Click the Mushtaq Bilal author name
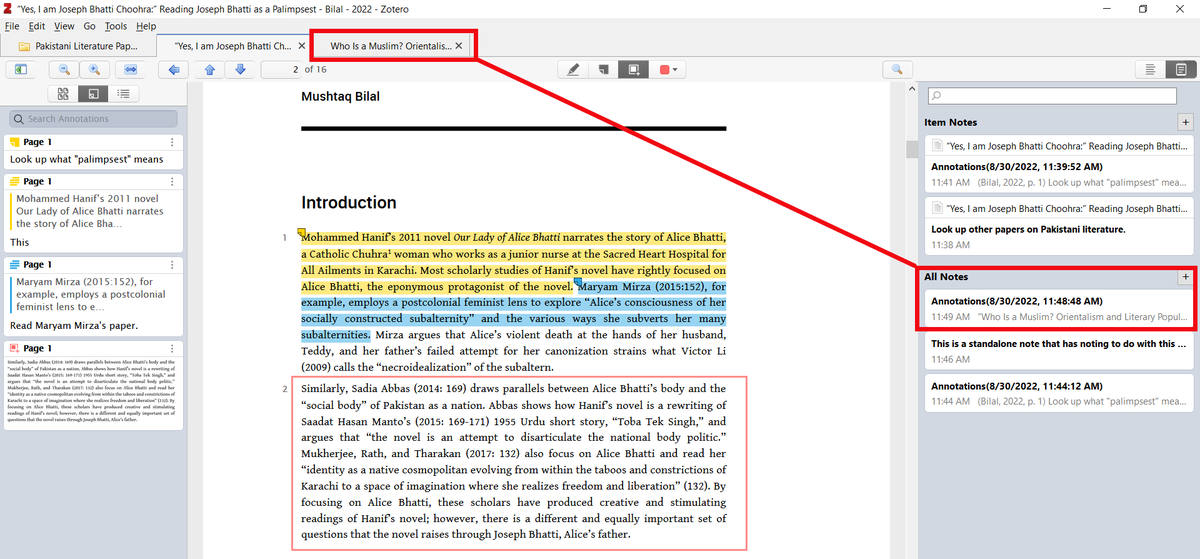 pyautogui.click(x=340, y=97)
